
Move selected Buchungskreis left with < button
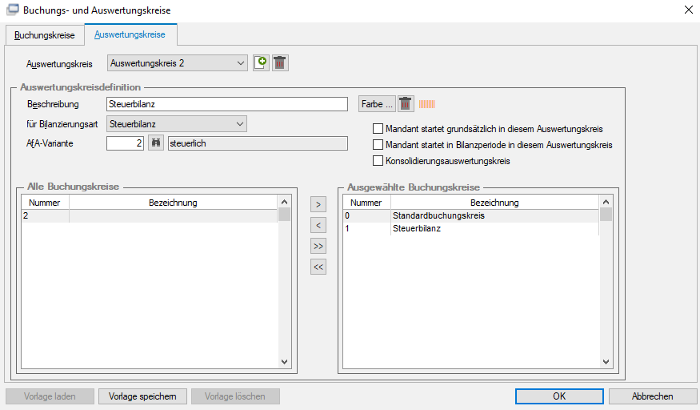pos(318,225)
